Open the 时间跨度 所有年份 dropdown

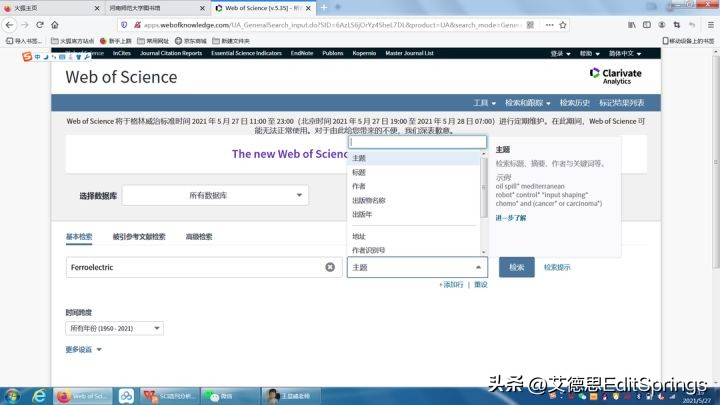114,328
